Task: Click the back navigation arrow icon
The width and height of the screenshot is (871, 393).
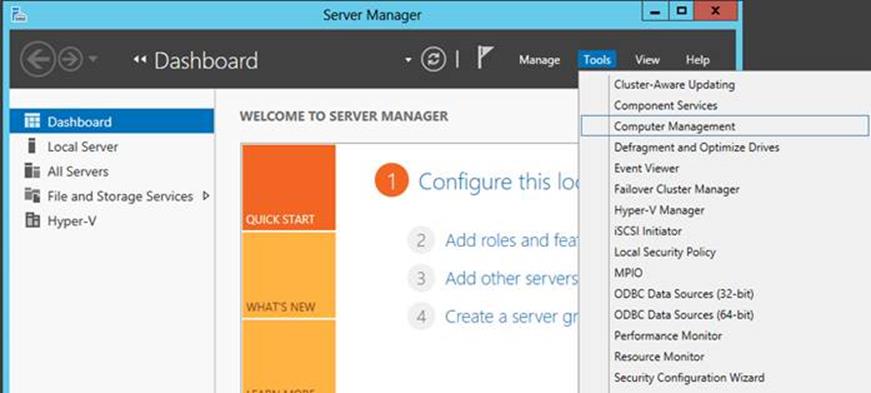Action: pyautogui.click(x=37, y=59)
